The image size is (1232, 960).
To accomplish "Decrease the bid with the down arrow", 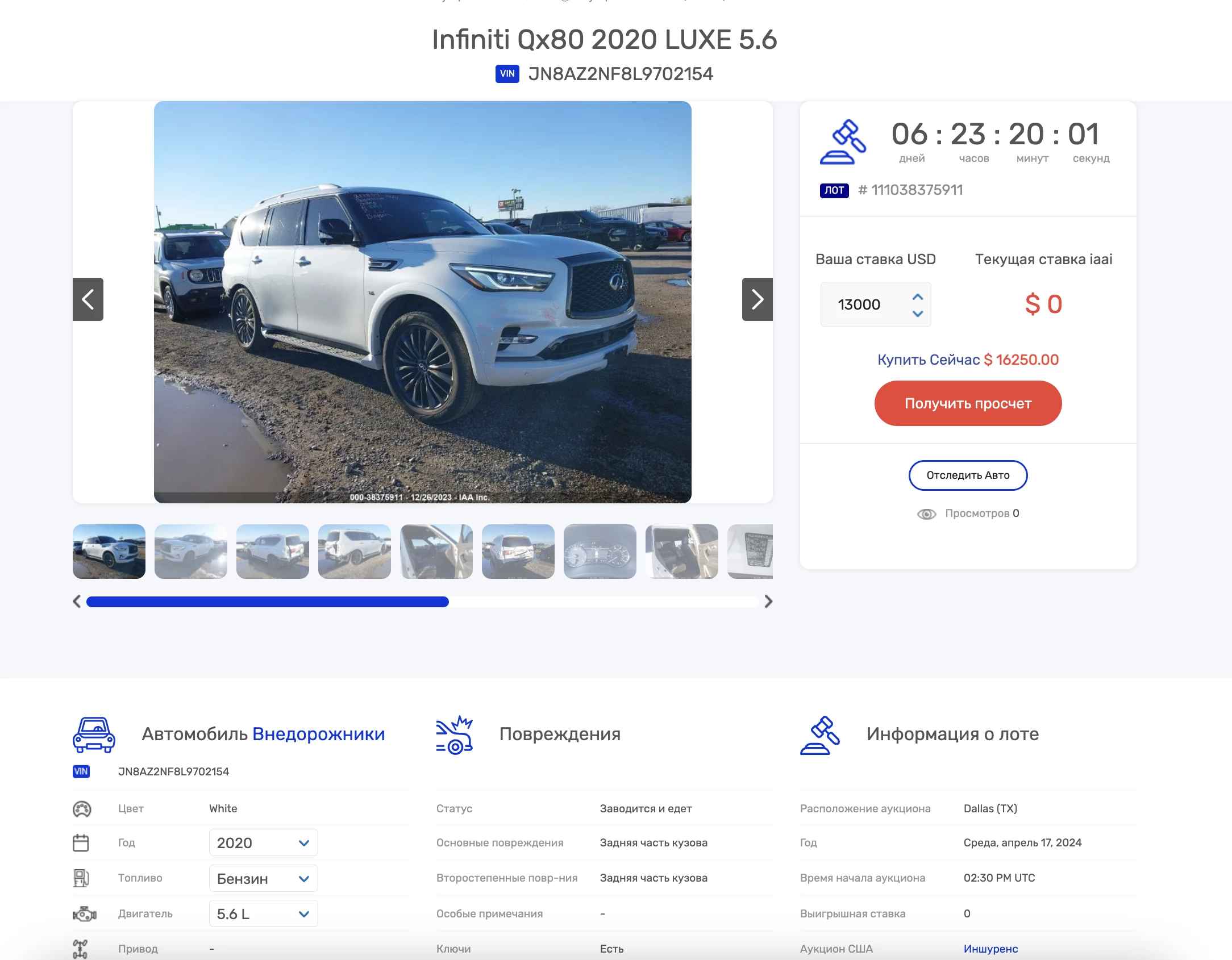I will pos(917,313).
